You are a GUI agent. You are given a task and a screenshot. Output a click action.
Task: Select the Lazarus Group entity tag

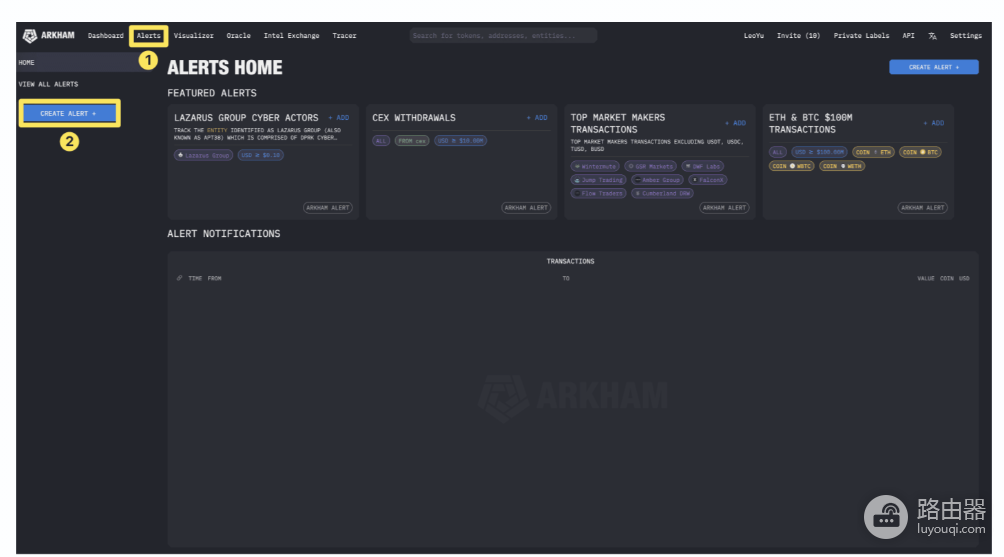(204, 155)
